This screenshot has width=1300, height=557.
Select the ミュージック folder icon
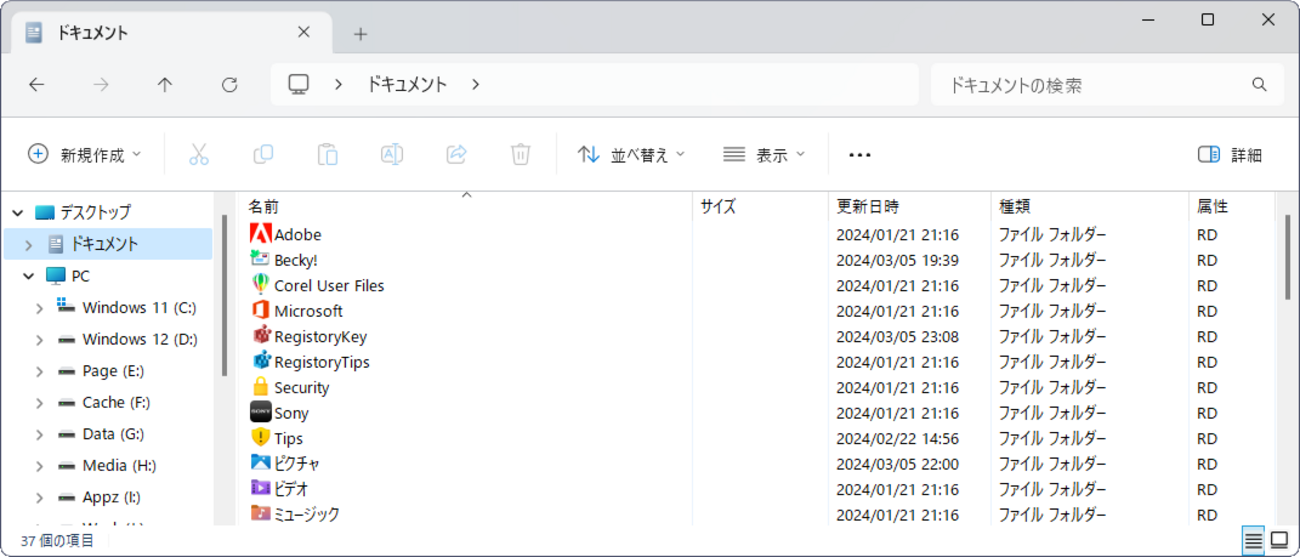pyautogui.click(x=260, y=513)
